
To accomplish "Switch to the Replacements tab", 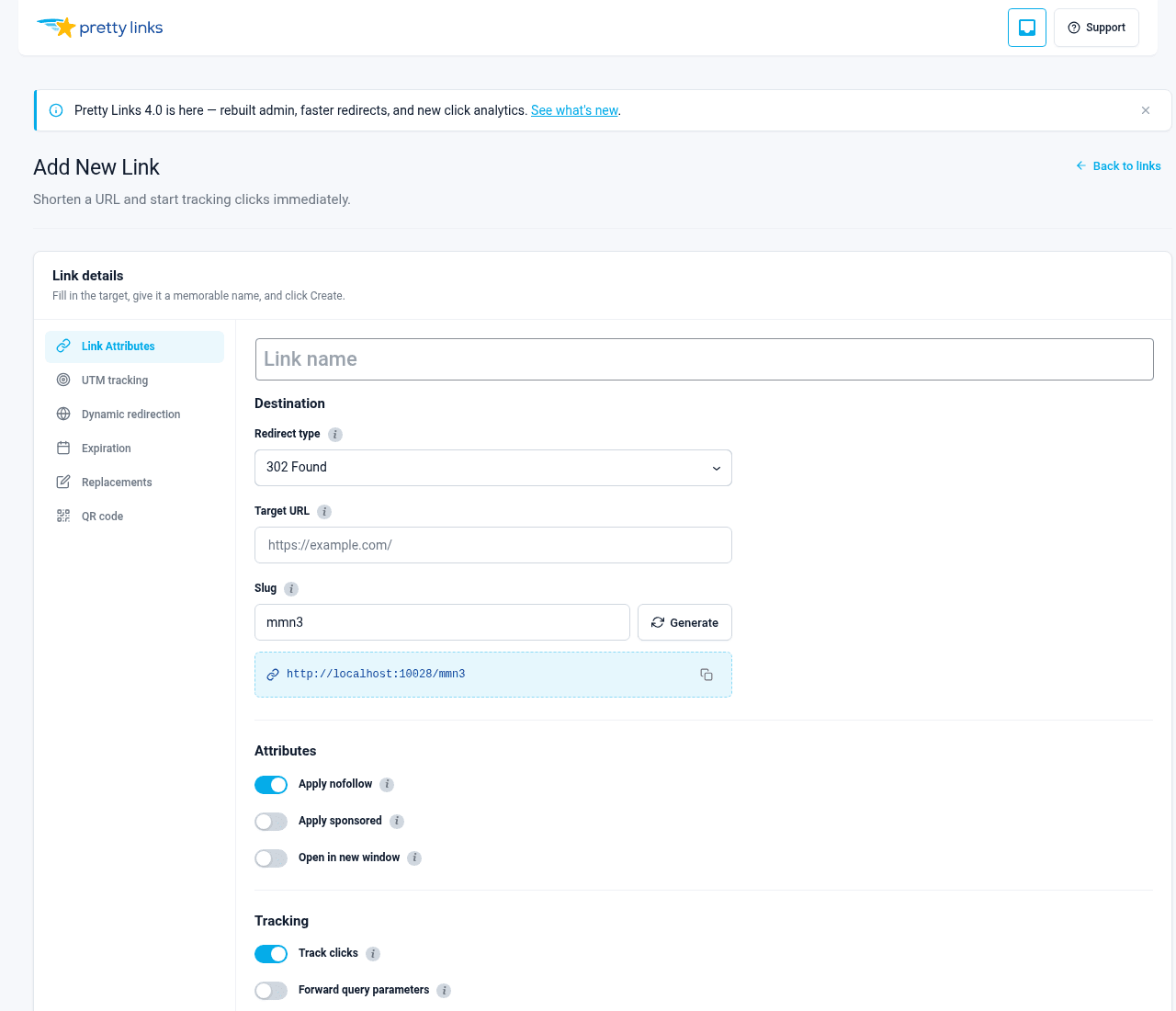I will click(134, 483).
